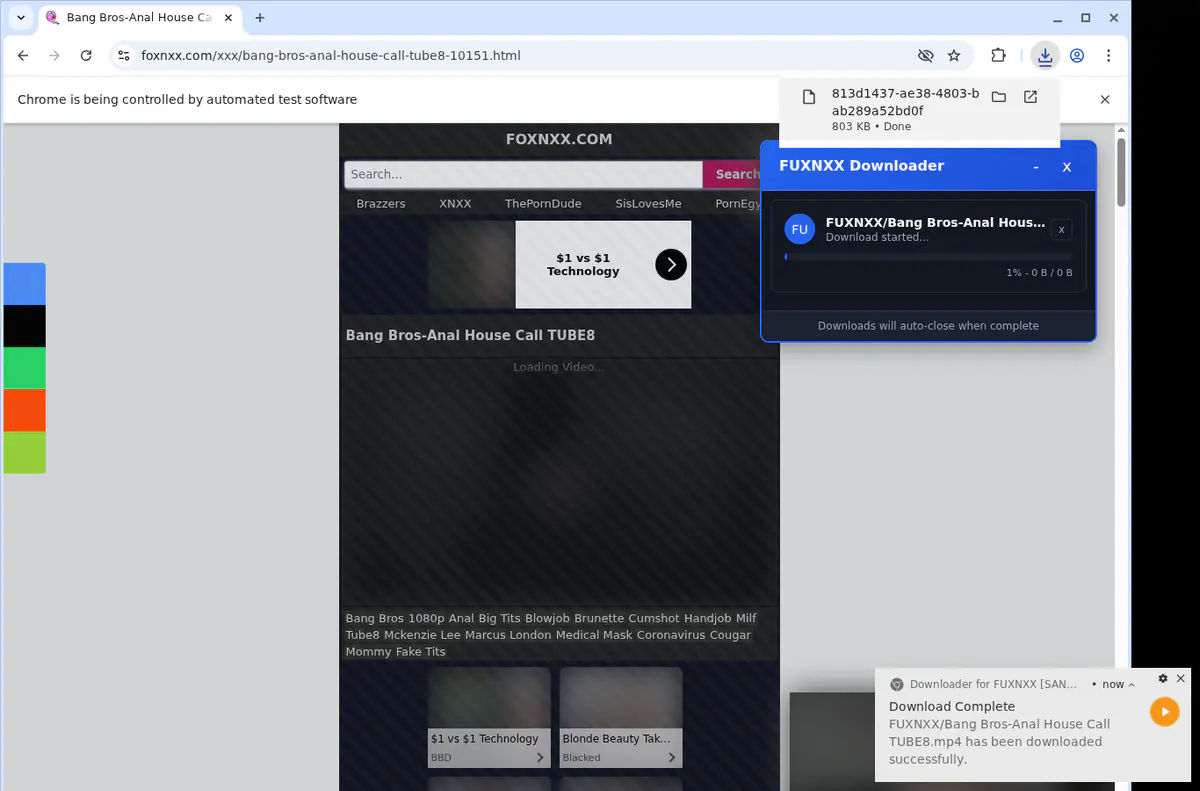The image size is (1200, 791).
Task: Click the forward navigation arrow
Action: pyautogui.click(x=55, y=56)
